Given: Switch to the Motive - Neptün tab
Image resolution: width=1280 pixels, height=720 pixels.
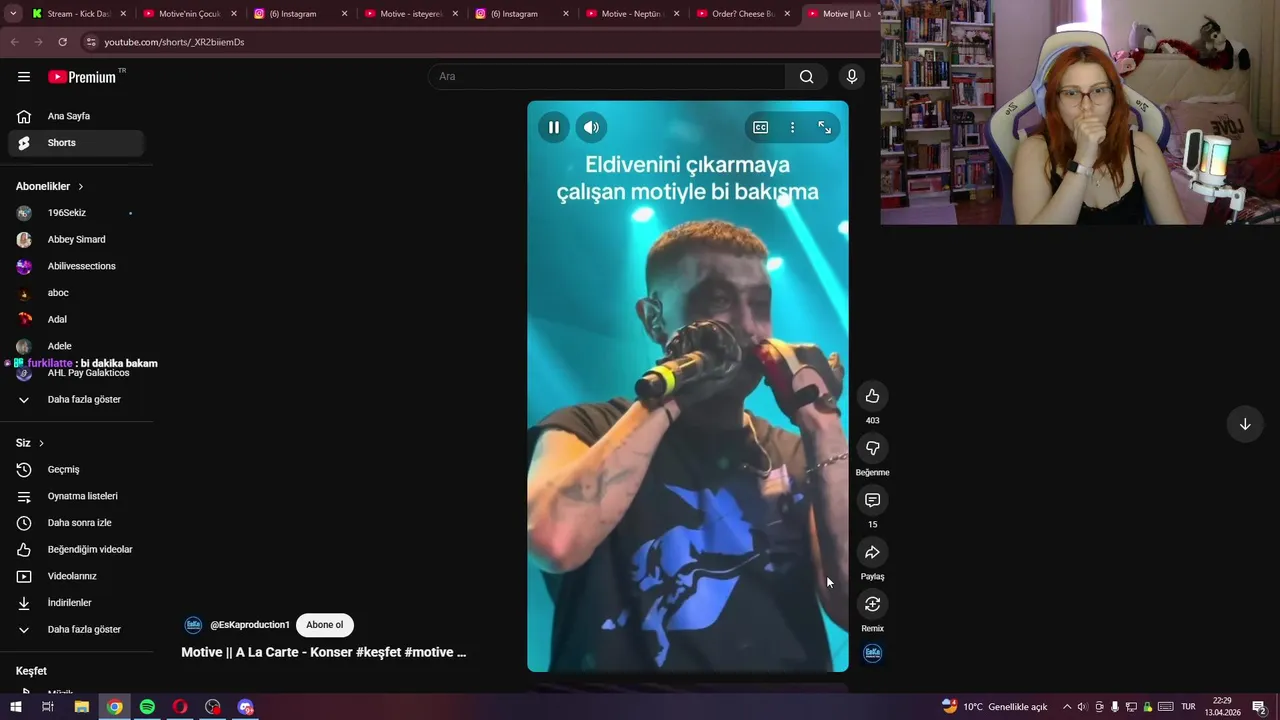Looking at the screenshot, I should [x=632, y=14].
